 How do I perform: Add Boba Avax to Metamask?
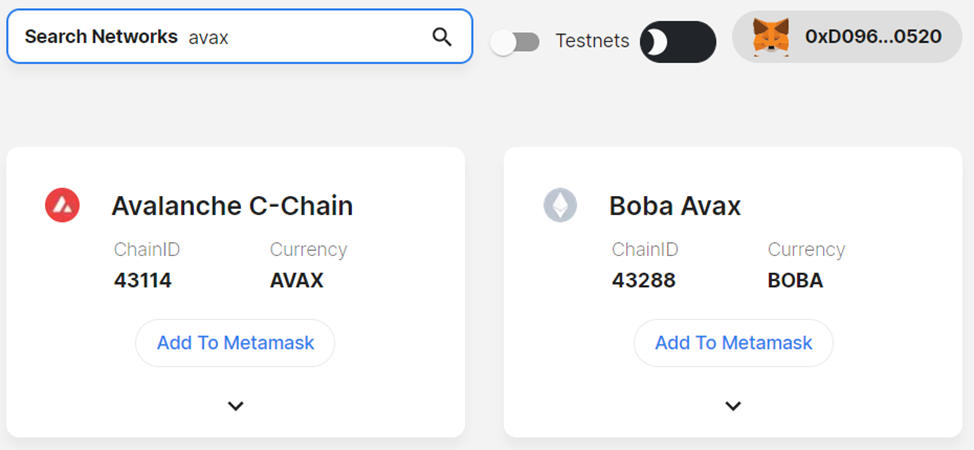coord(733,343)
